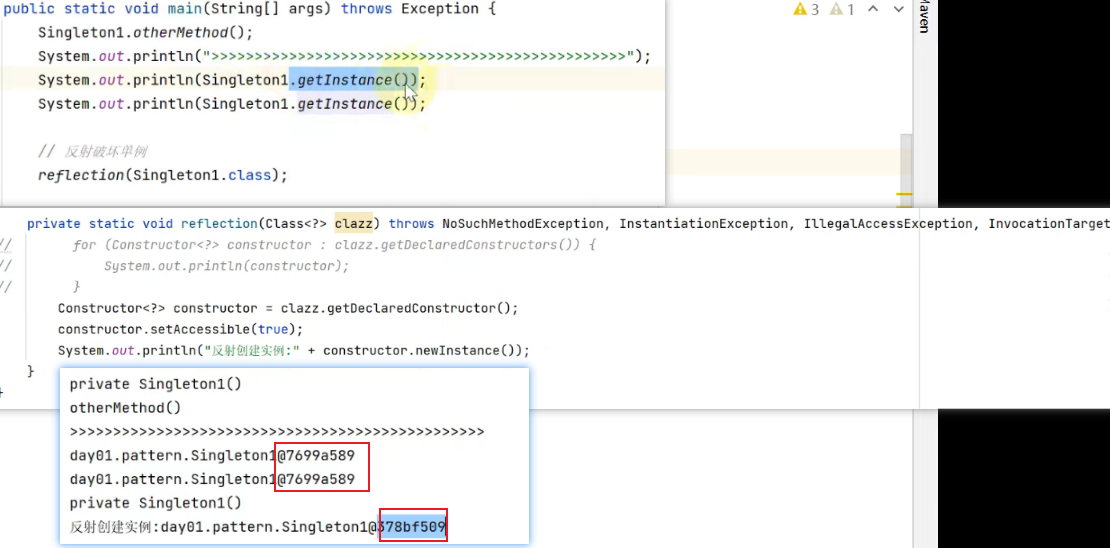1110x548 pixels.
Task: Click the setAccessible(true) method call
Action: click(180, 329)
